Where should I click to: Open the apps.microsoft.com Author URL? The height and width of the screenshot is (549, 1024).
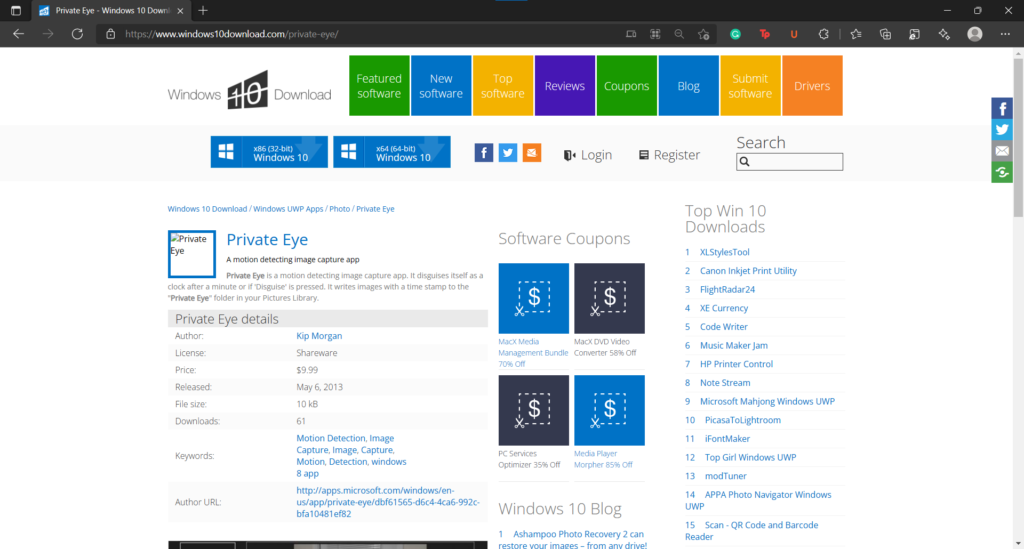[x=388, y=502]
